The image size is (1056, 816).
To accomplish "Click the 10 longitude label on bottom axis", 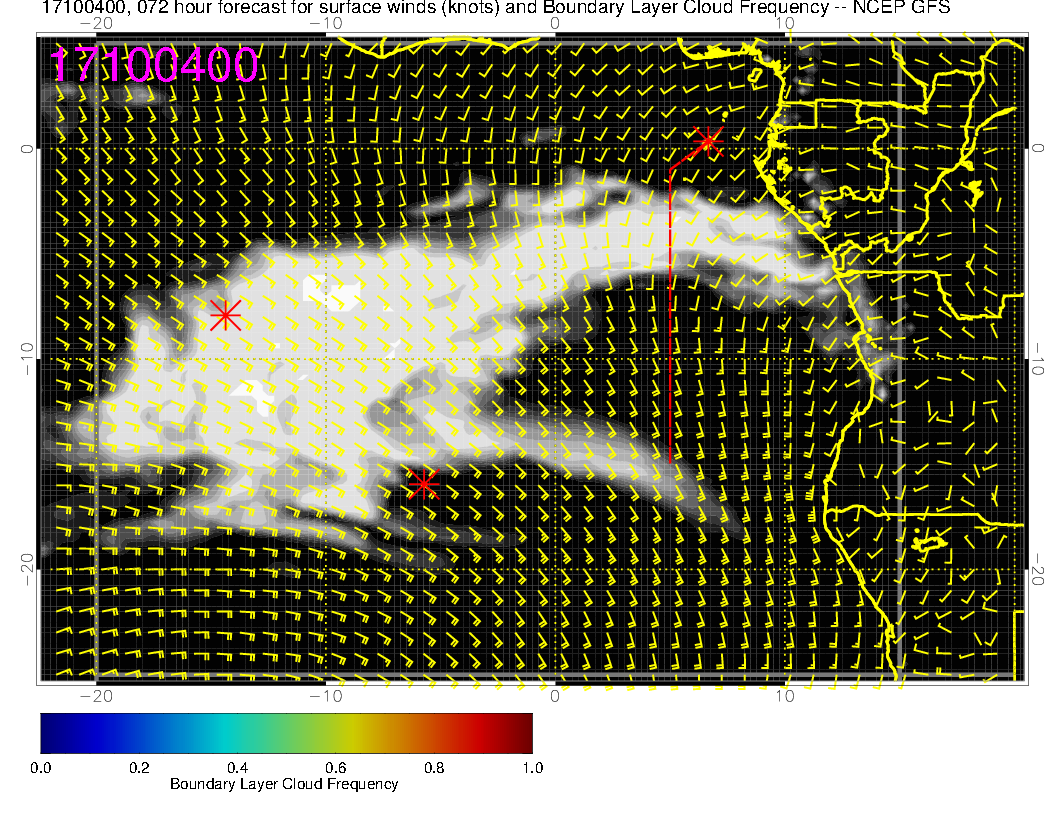I will pyautogui.click(x=786, y=696).
